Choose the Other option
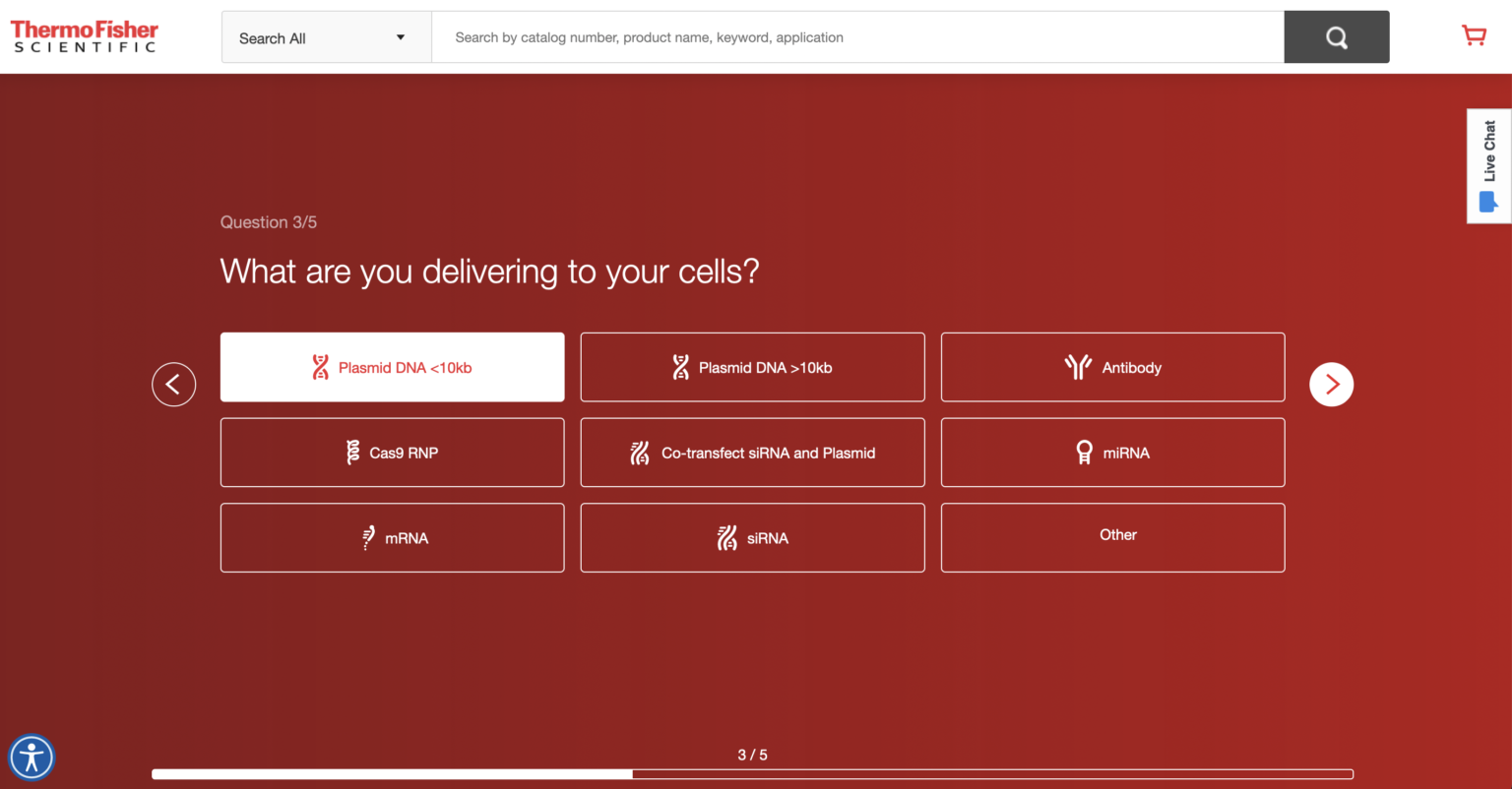 pos(1112,536)
